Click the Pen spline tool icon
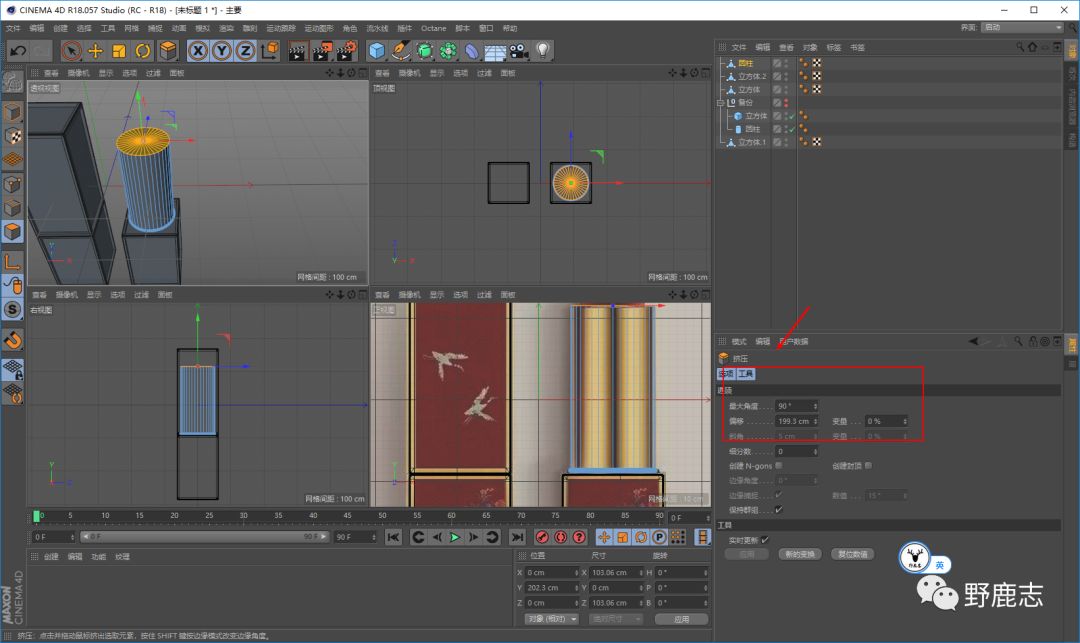Image resolution: width=1080 pixels, height=643 pixels. [401, 50]
